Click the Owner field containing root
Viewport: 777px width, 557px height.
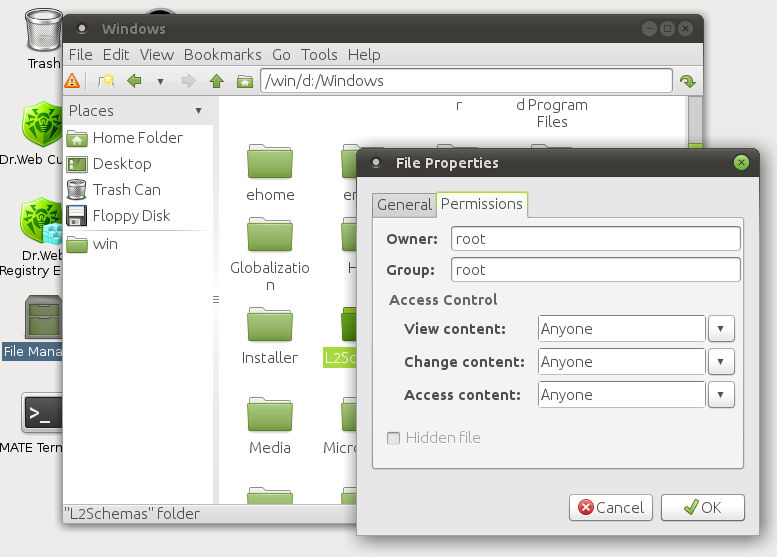(x=596, y=239)
